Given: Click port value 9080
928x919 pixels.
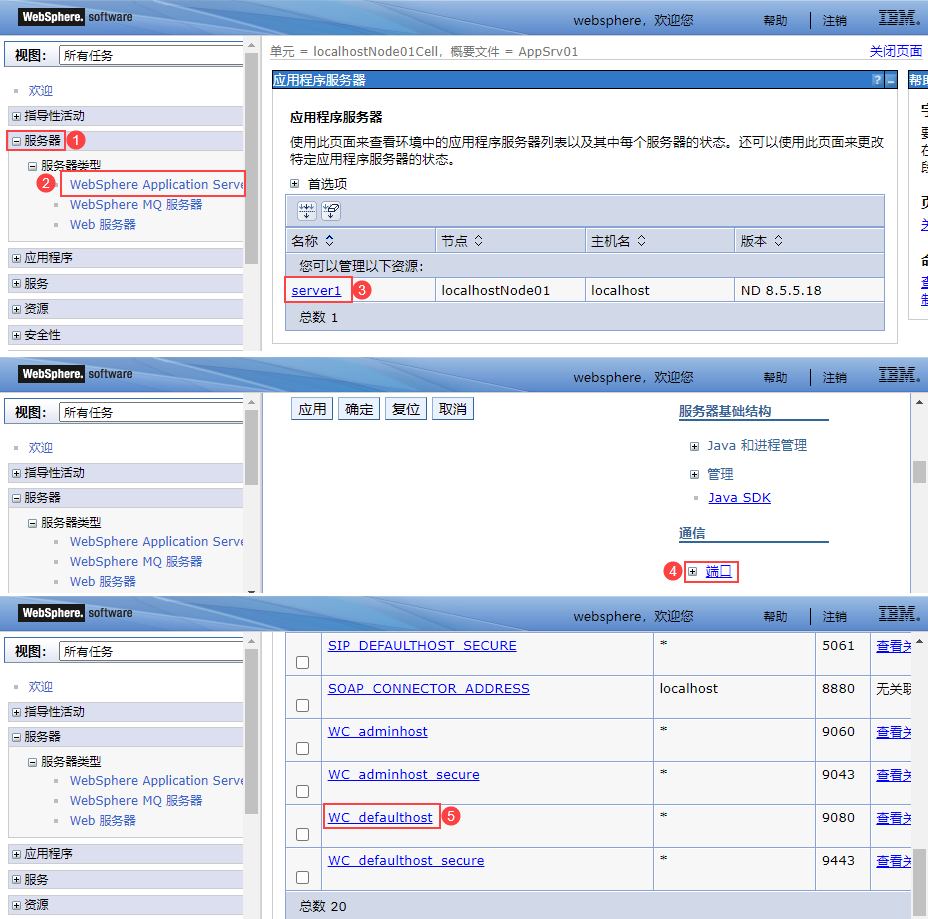Looking at the screenshot, I should pyautogui.click(x=838, y=817).
